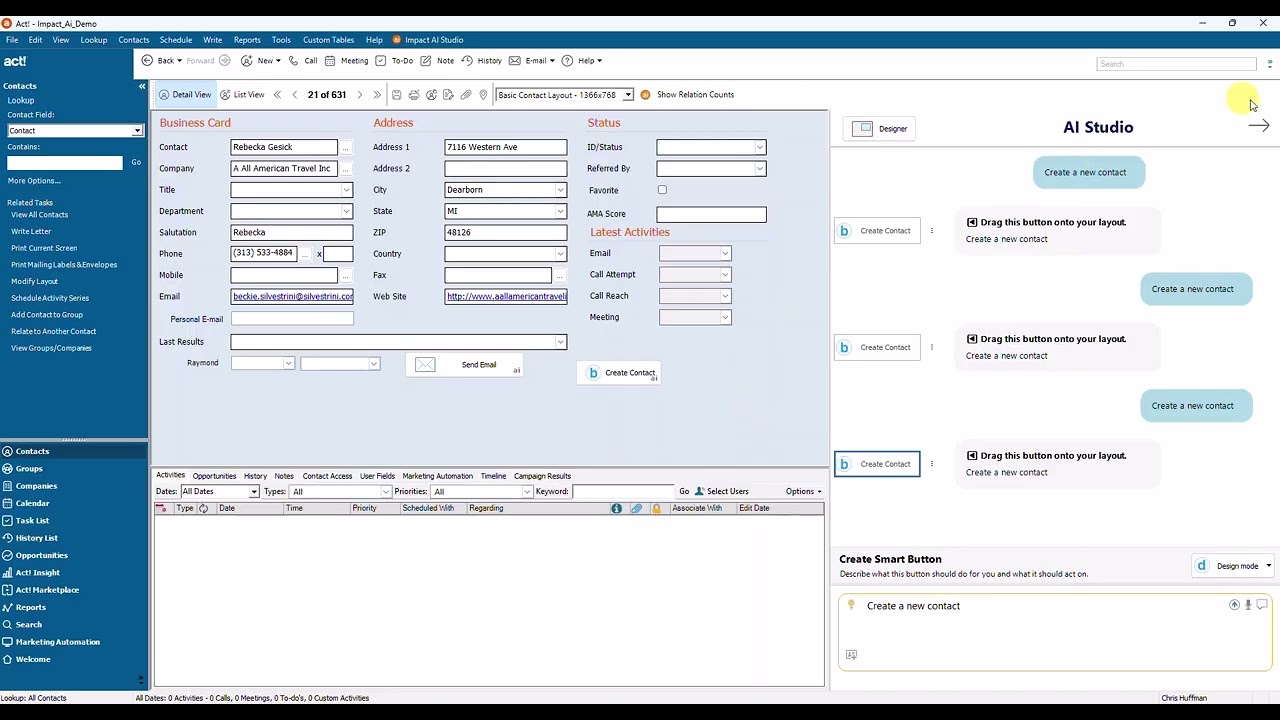
Task: Schedule a Meeting from the toolbar
Action: click(x=346, y=61)
